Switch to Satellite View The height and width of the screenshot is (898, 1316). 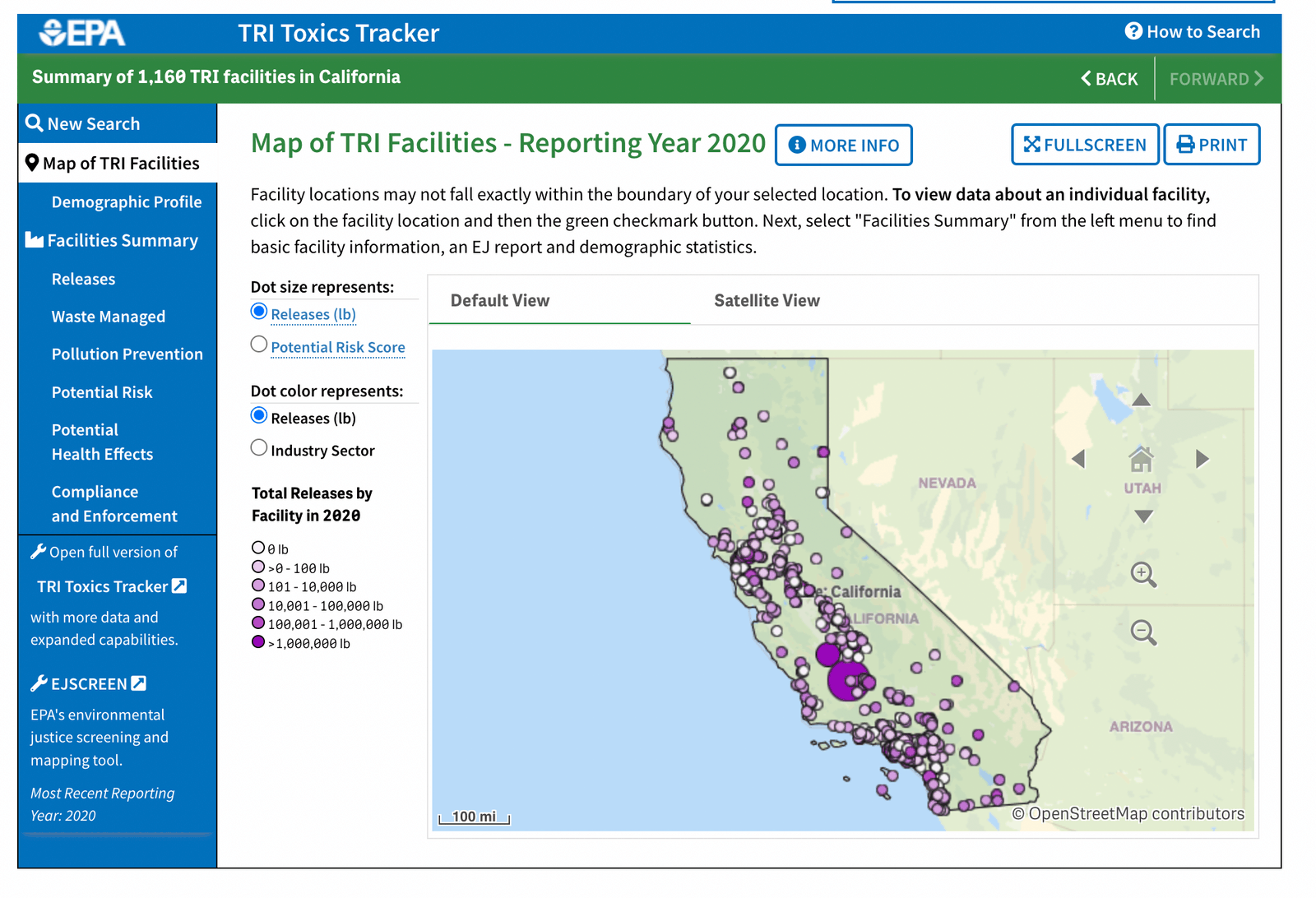pyautogui.click(x=766, y=300)
